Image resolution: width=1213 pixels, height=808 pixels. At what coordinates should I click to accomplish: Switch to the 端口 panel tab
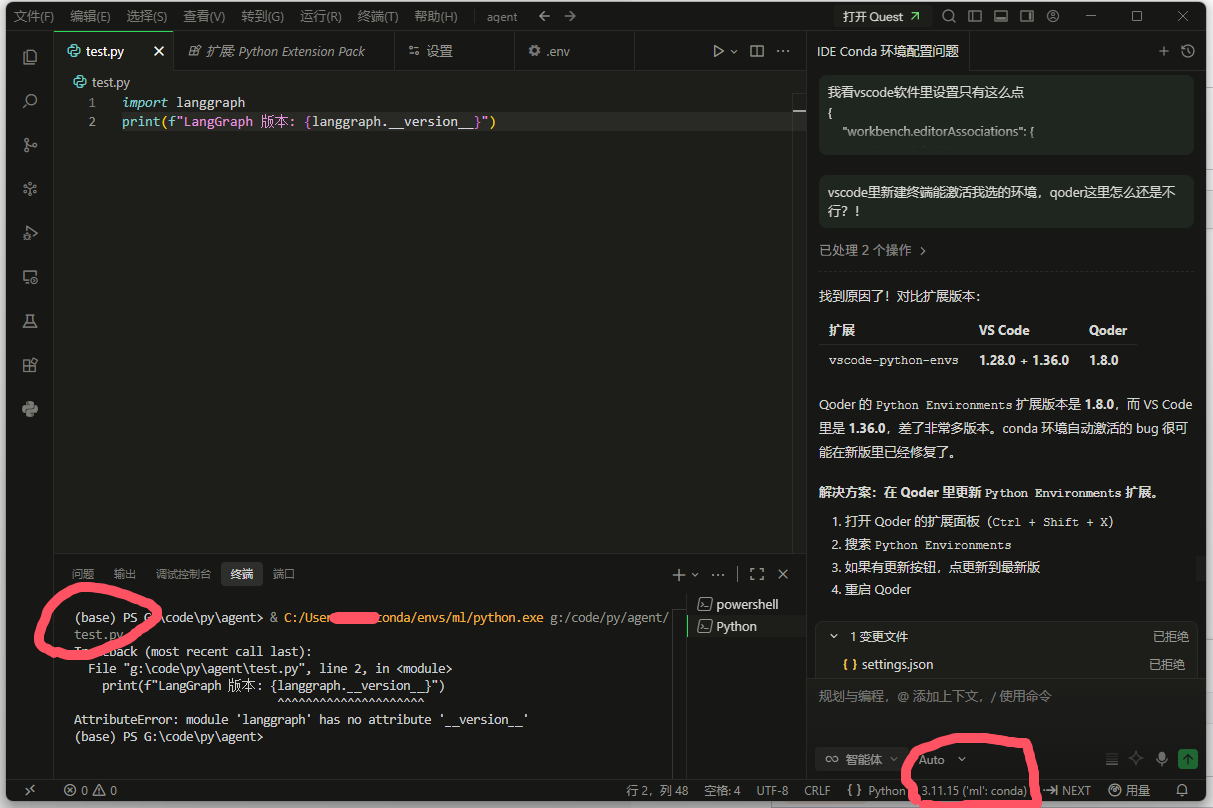pos(284,574)
